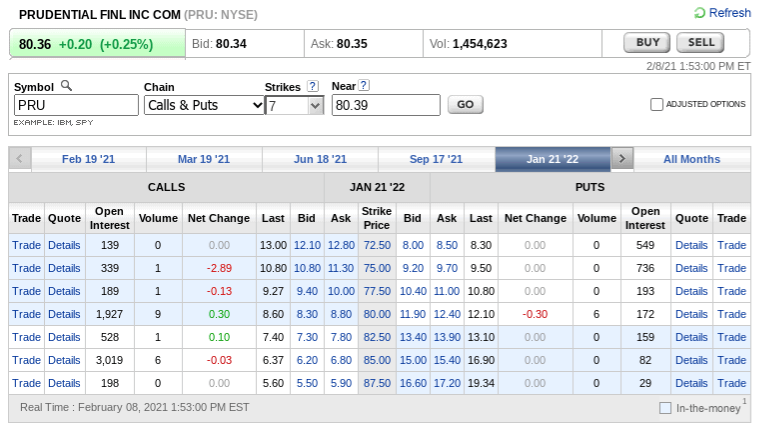This screenshot has height=426, width=757.
Task: Click the last price 80.36 quote box
Action: coord(97,44)
